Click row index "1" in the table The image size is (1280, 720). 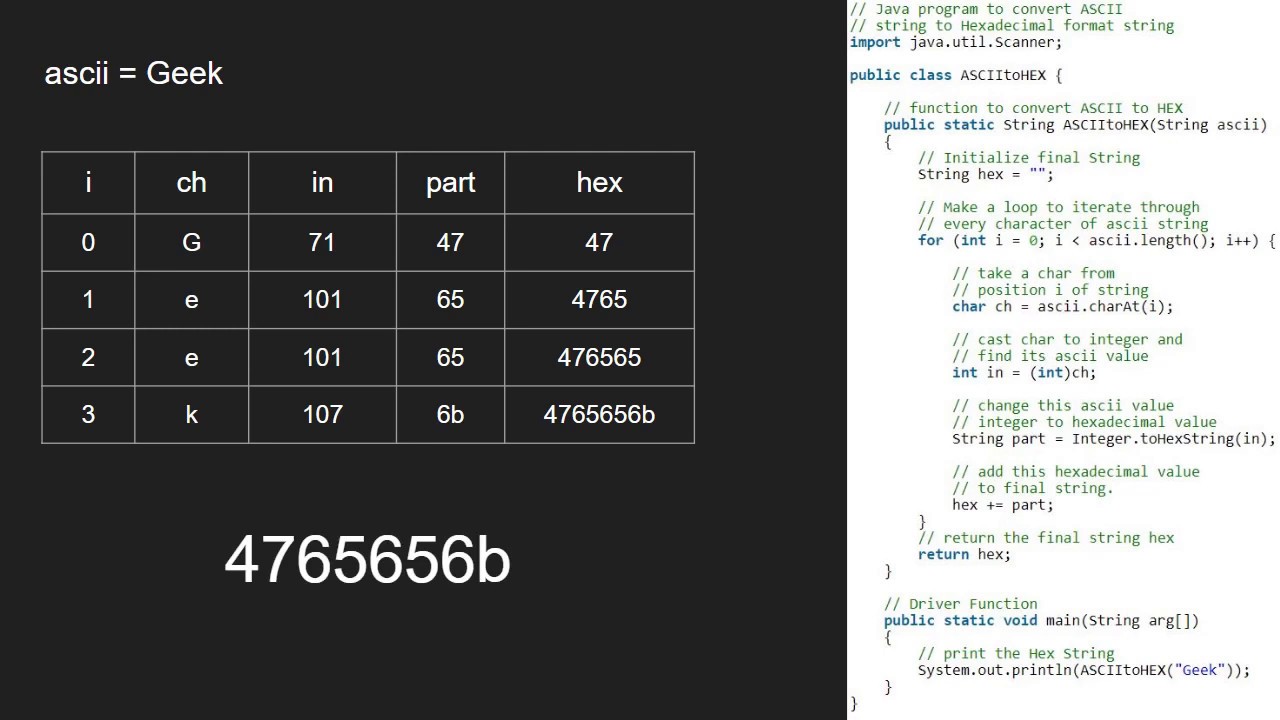coord(88,300)
